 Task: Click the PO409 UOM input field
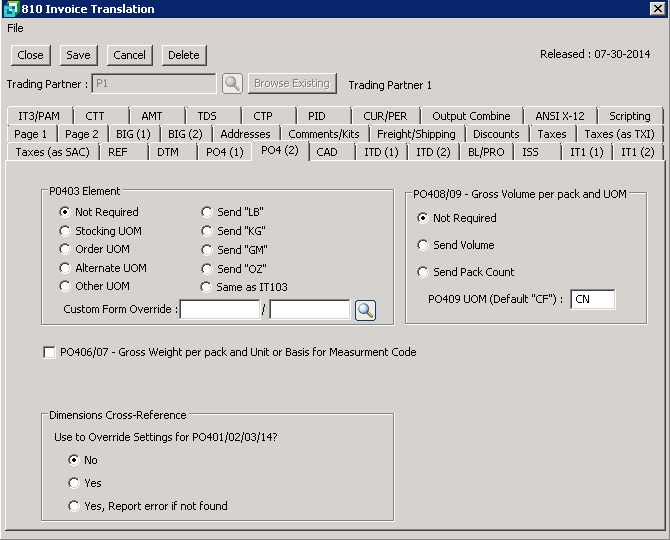point(592,299)
